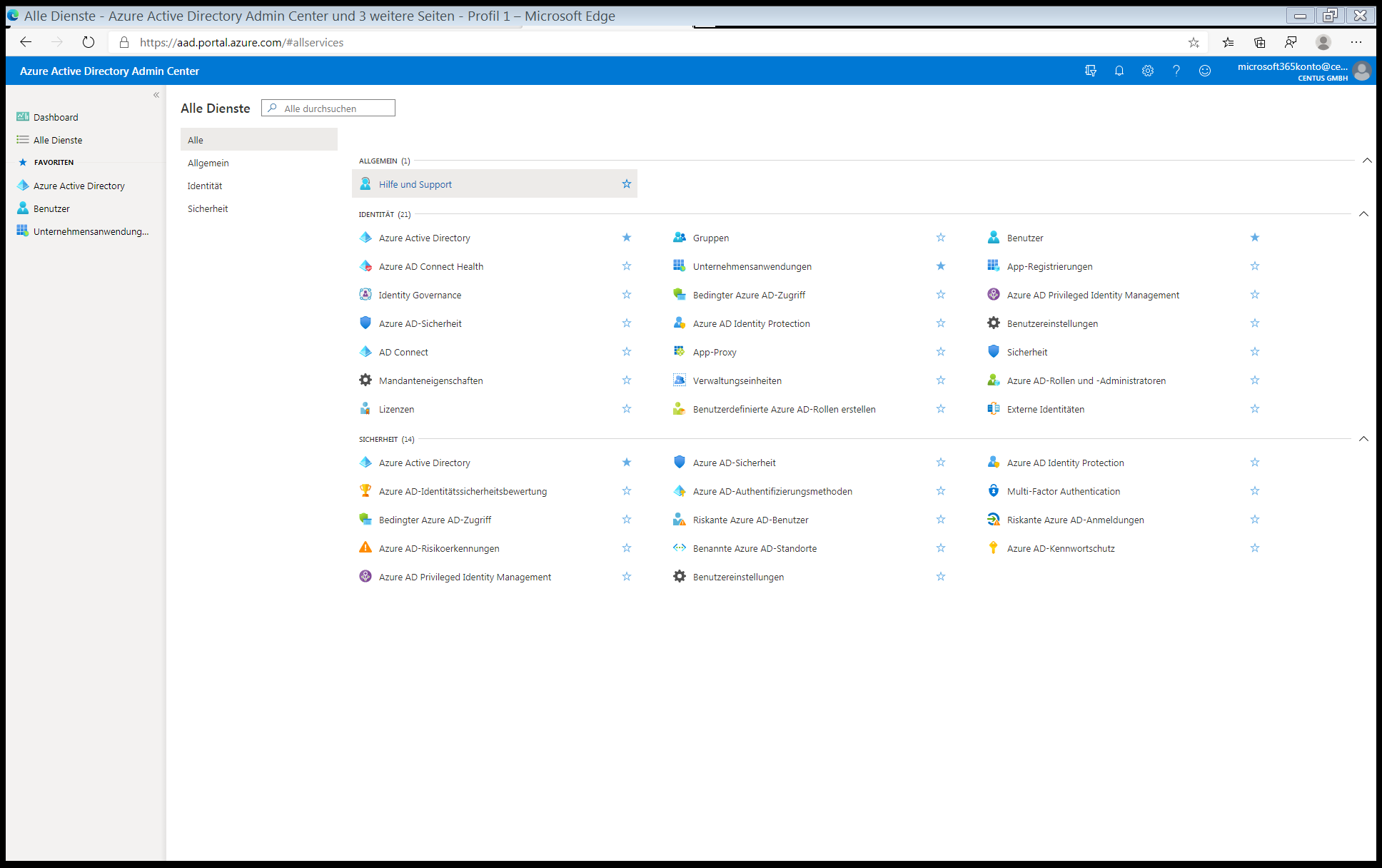Click the feedback smiley icon
Image resolution: width=1382 pixels, height=868 pixels.
[x=1204, y=71]
